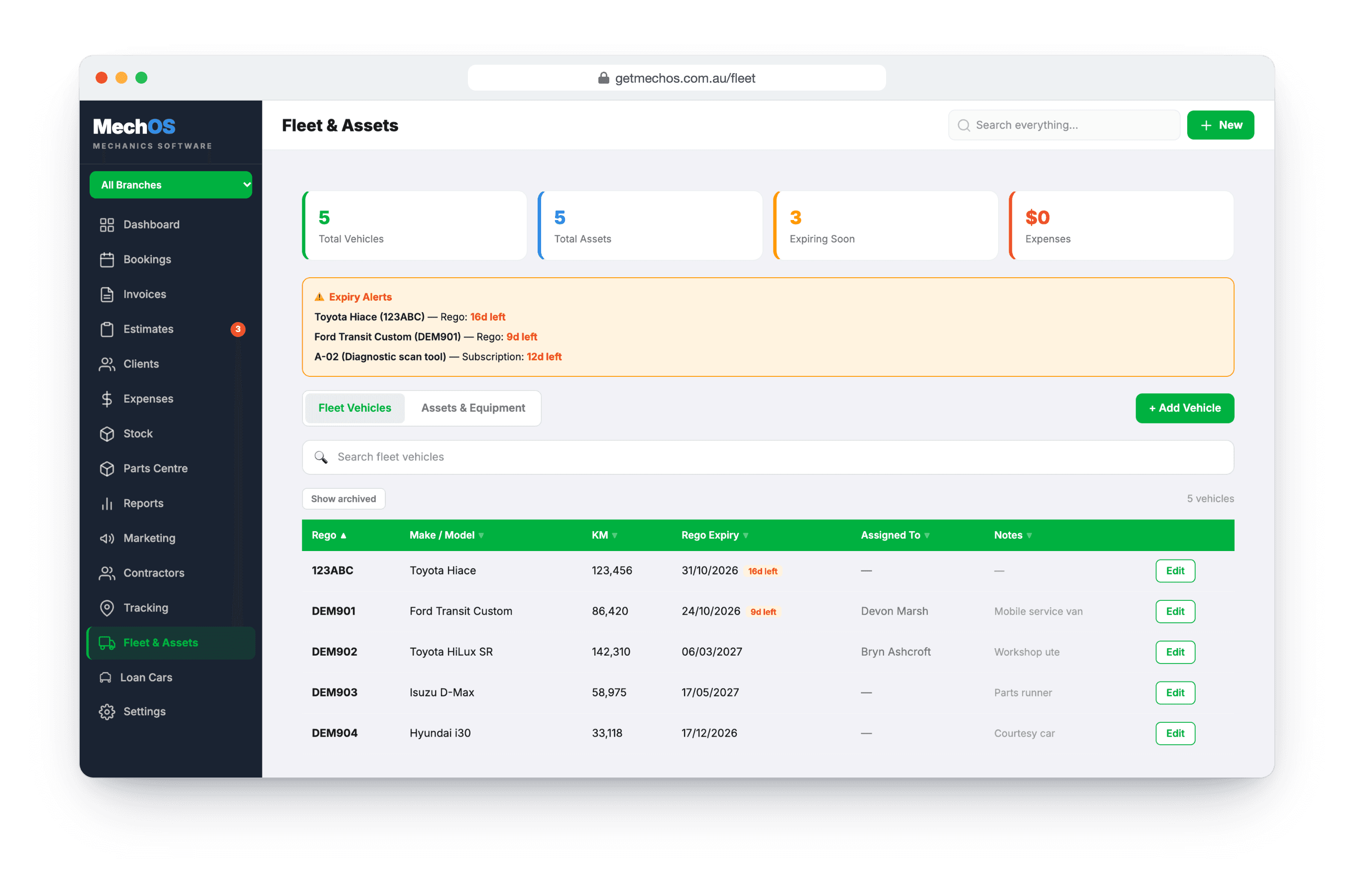Focus the Search everything field
The image size is (1354, 896).
pyautogui.click(x=1063, y=125)
